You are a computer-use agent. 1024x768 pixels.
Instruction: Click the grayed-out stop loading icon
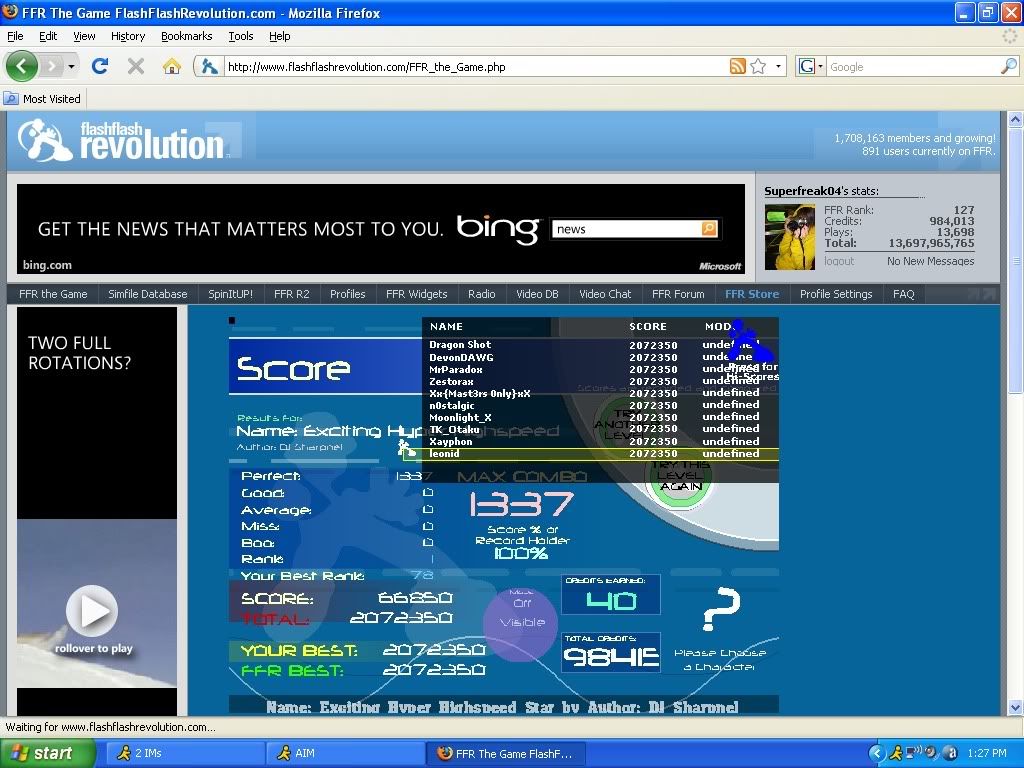[x=136, y=67]
